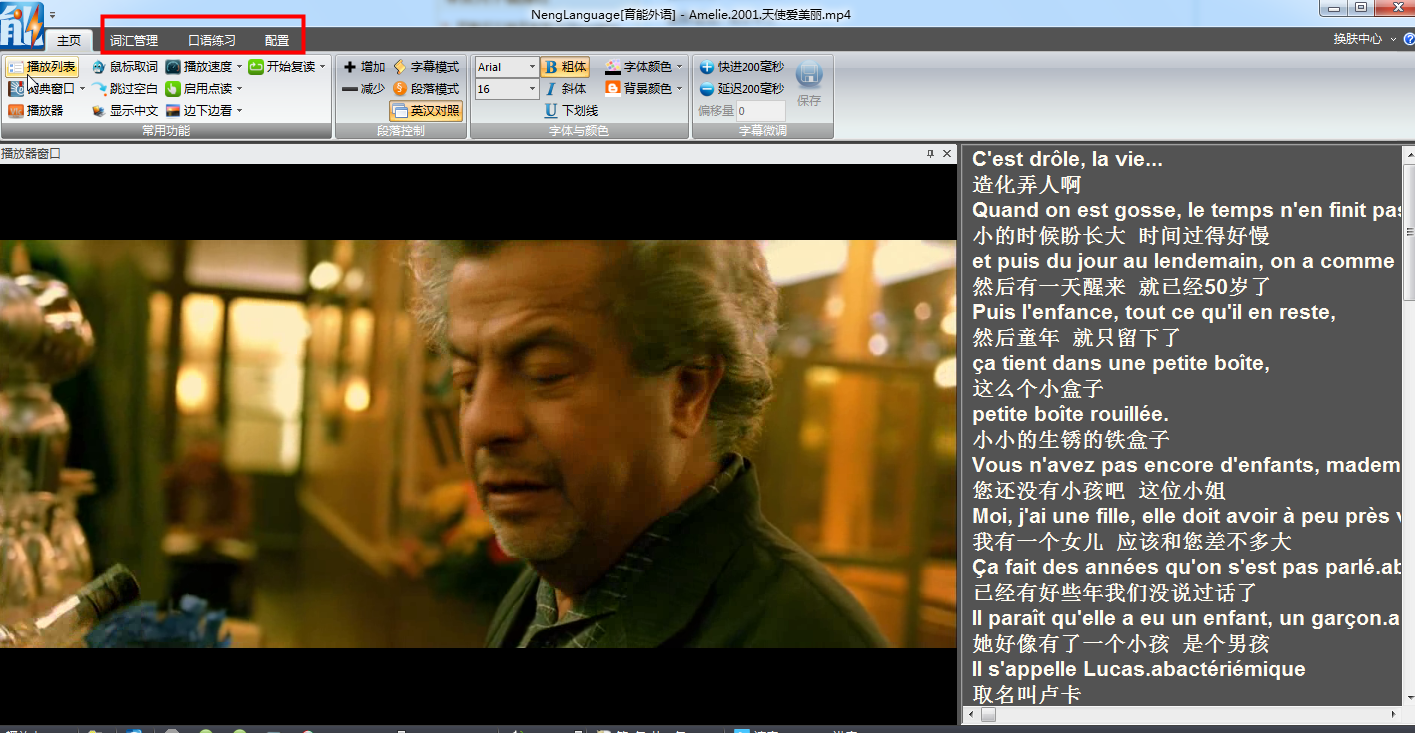Click the 播放速度 playback speed icon

173,67
